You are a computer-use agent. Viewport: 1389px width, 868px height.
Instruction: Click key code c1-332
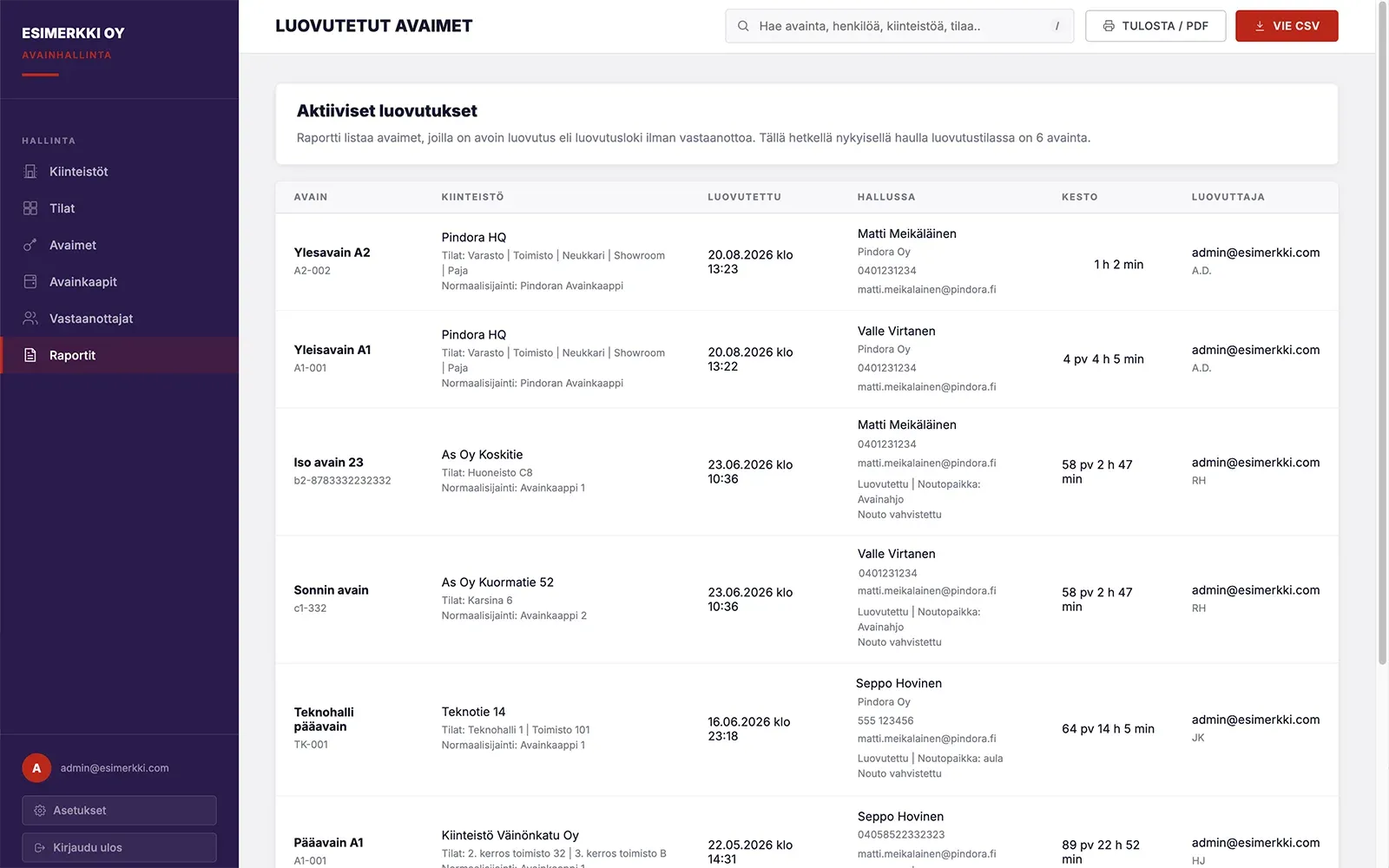tap(310, 608)
